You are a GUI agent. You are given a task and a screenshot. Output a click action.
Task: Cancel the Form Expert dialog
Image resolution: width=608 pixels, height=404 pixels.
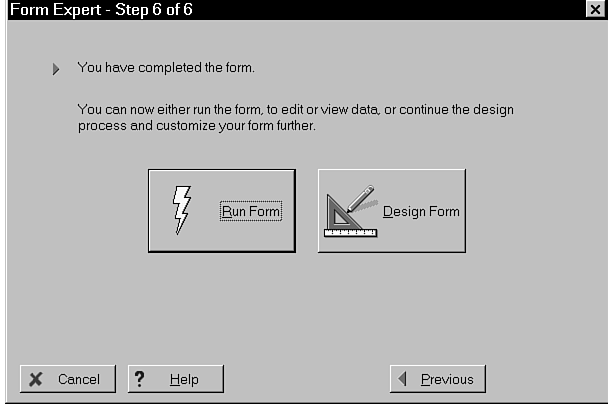coord(67,379)
